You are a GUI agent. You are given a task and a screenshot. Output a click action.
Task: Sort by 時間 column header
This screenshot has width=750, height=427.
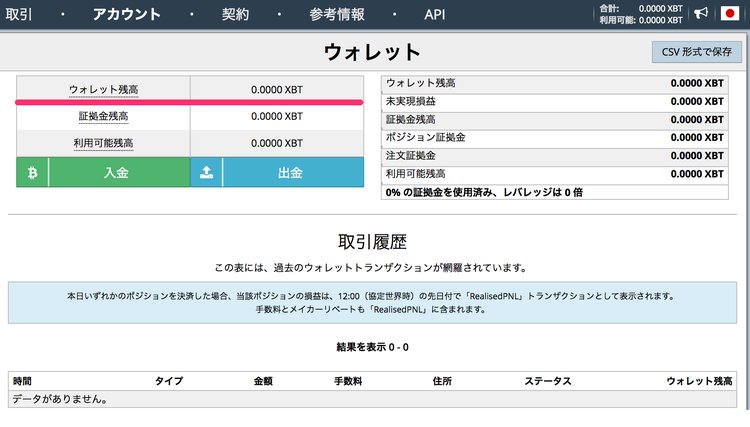coord(22,381)
